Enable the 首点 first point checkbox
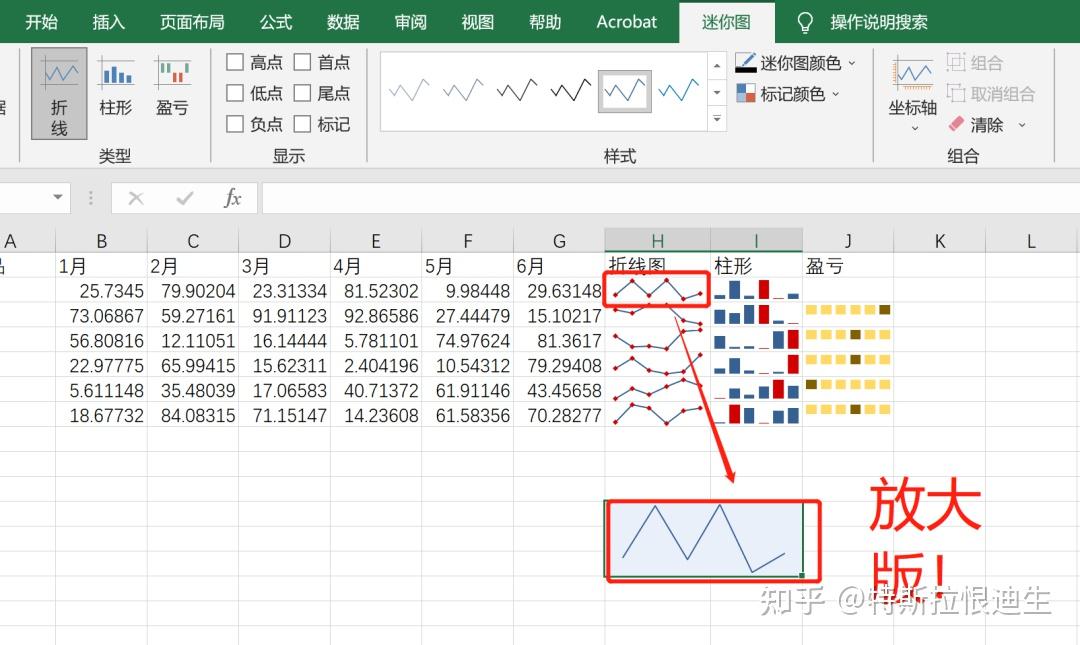This screenshot has height=645, width=1080. pyautogui.click(x=302, y=62)
